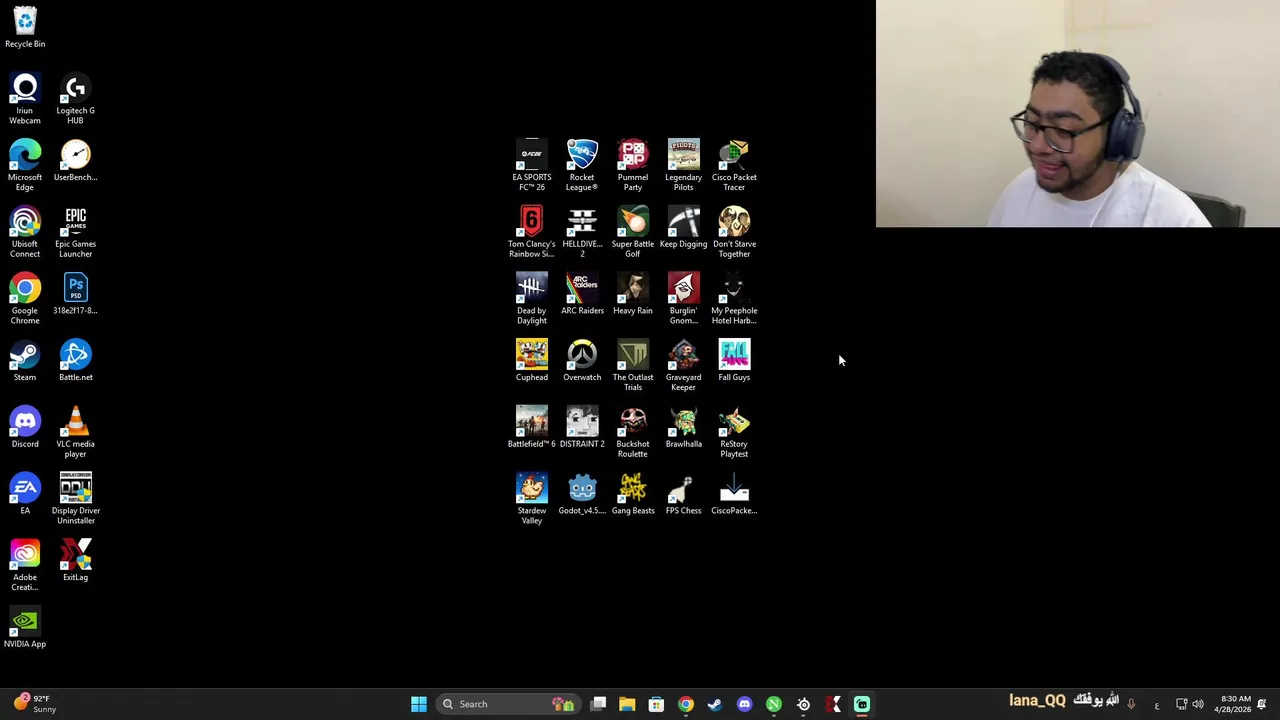
Task: Select the Discord desktop shortcut
Action: (25, 428)
